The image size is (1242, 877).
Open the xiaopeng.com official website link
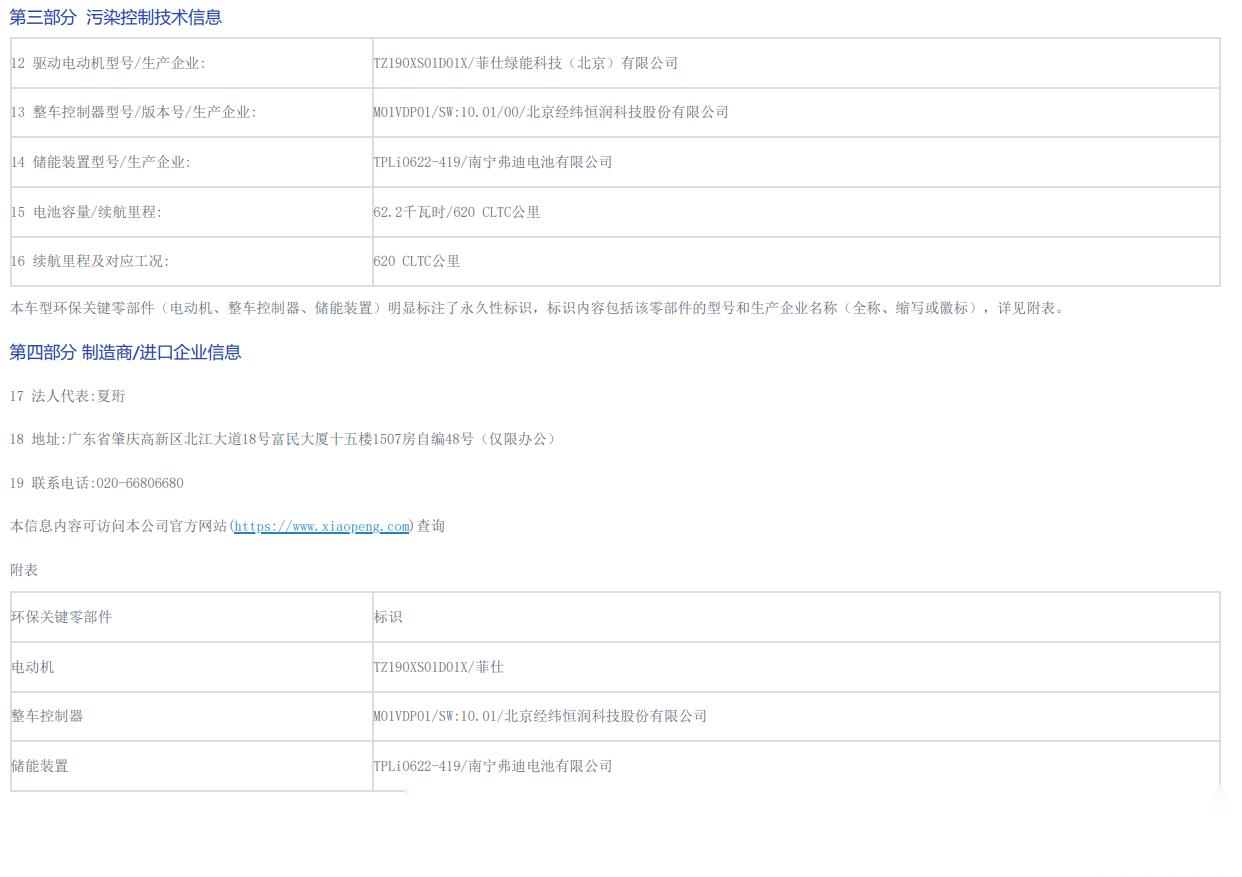tap(322, 527)
